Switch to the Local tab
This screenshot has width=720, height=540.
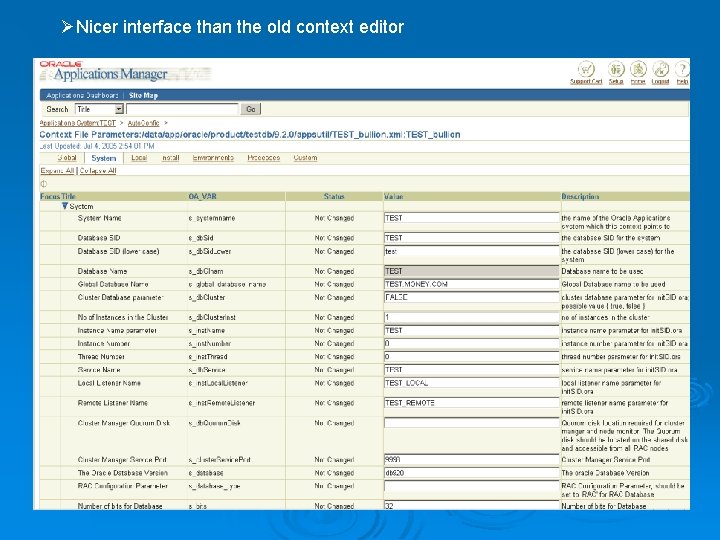coord(139,158)
